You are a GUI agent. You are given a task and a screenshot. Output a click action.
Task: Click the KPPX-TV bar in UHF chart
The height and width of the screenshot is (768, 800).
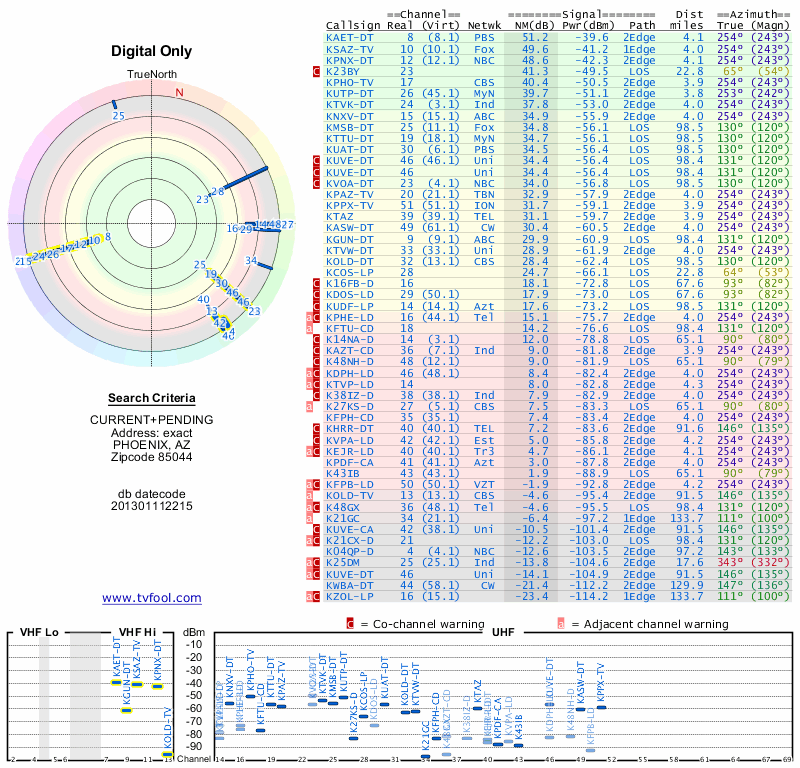tap(601, 707)
